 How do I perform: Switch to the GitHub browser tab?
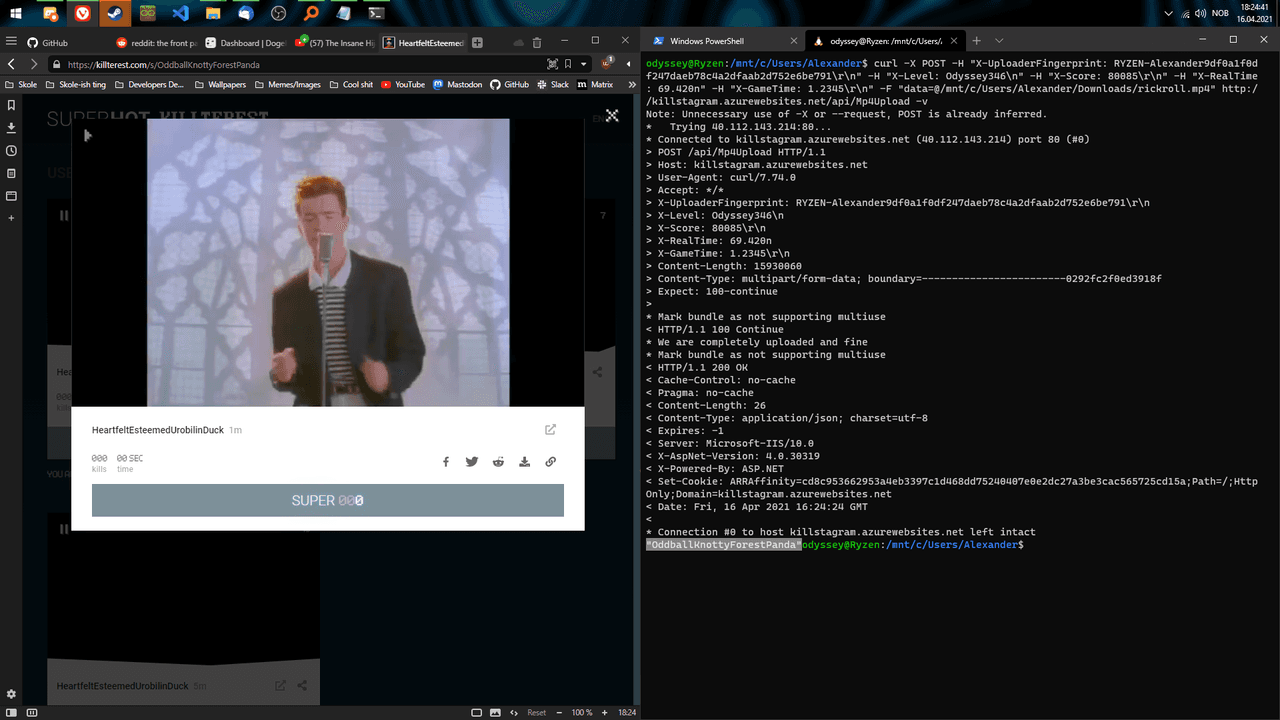[x=65, y=43]
